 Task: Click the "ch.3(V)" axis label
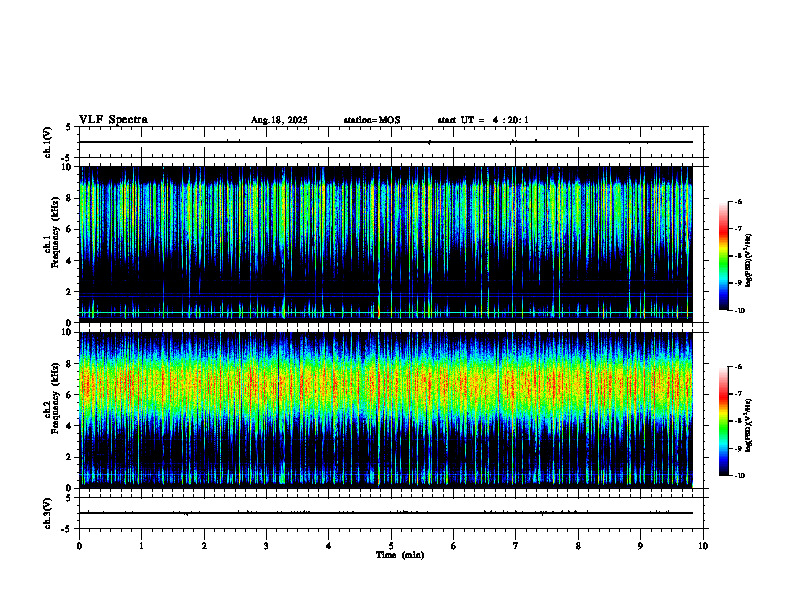point(48,513)
